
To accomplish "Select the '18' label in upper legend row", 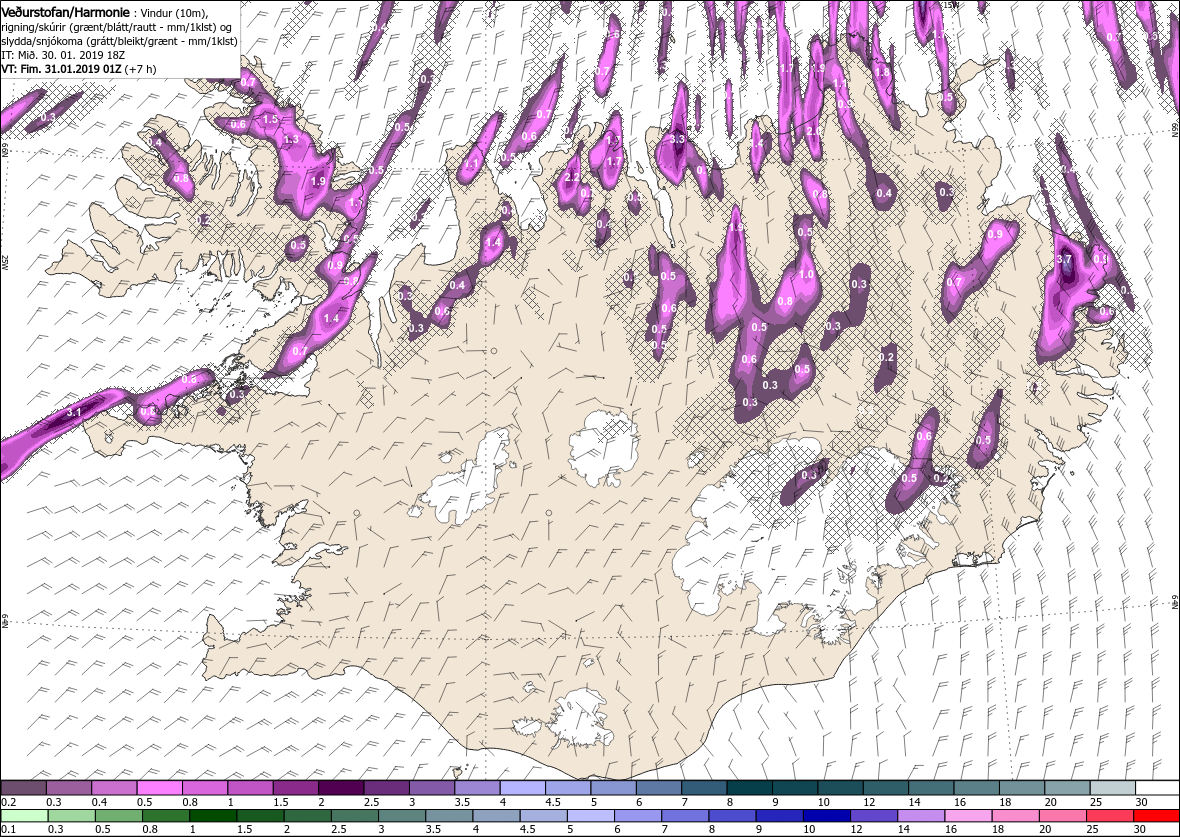I will pyautogui.click(x=1005, y=802).
